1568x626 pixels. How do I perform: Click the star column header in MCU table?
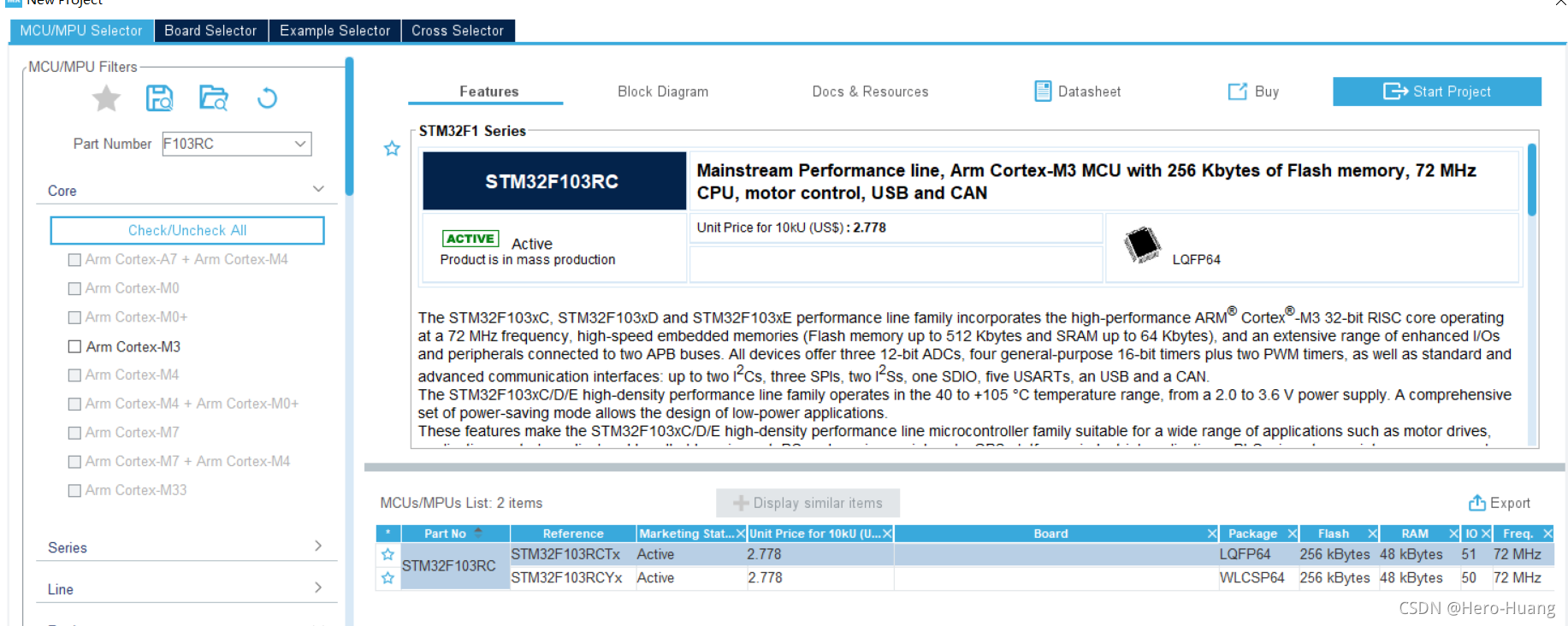click(x=388, y=534)
